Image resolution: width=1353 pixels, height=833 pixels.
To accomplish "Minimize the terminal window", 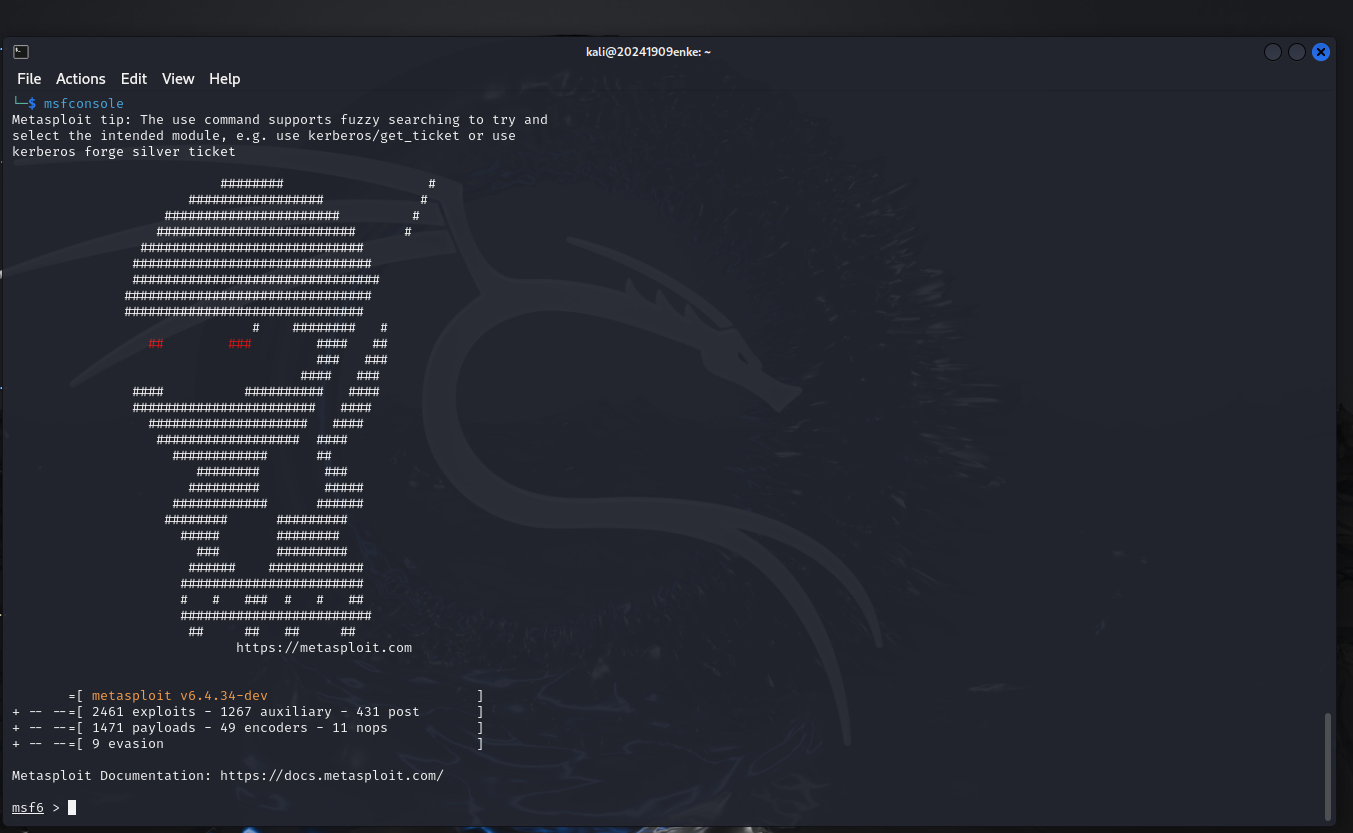I will 1273,52.
